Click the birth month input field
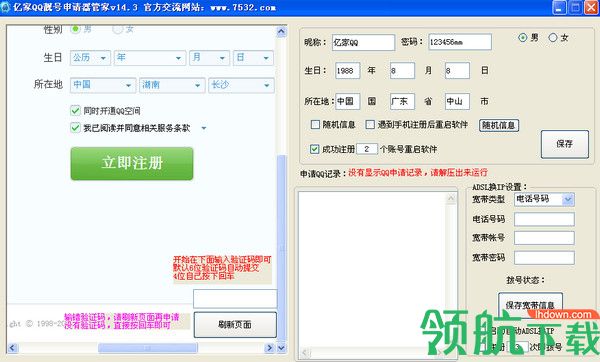 [x=402, y=71]
